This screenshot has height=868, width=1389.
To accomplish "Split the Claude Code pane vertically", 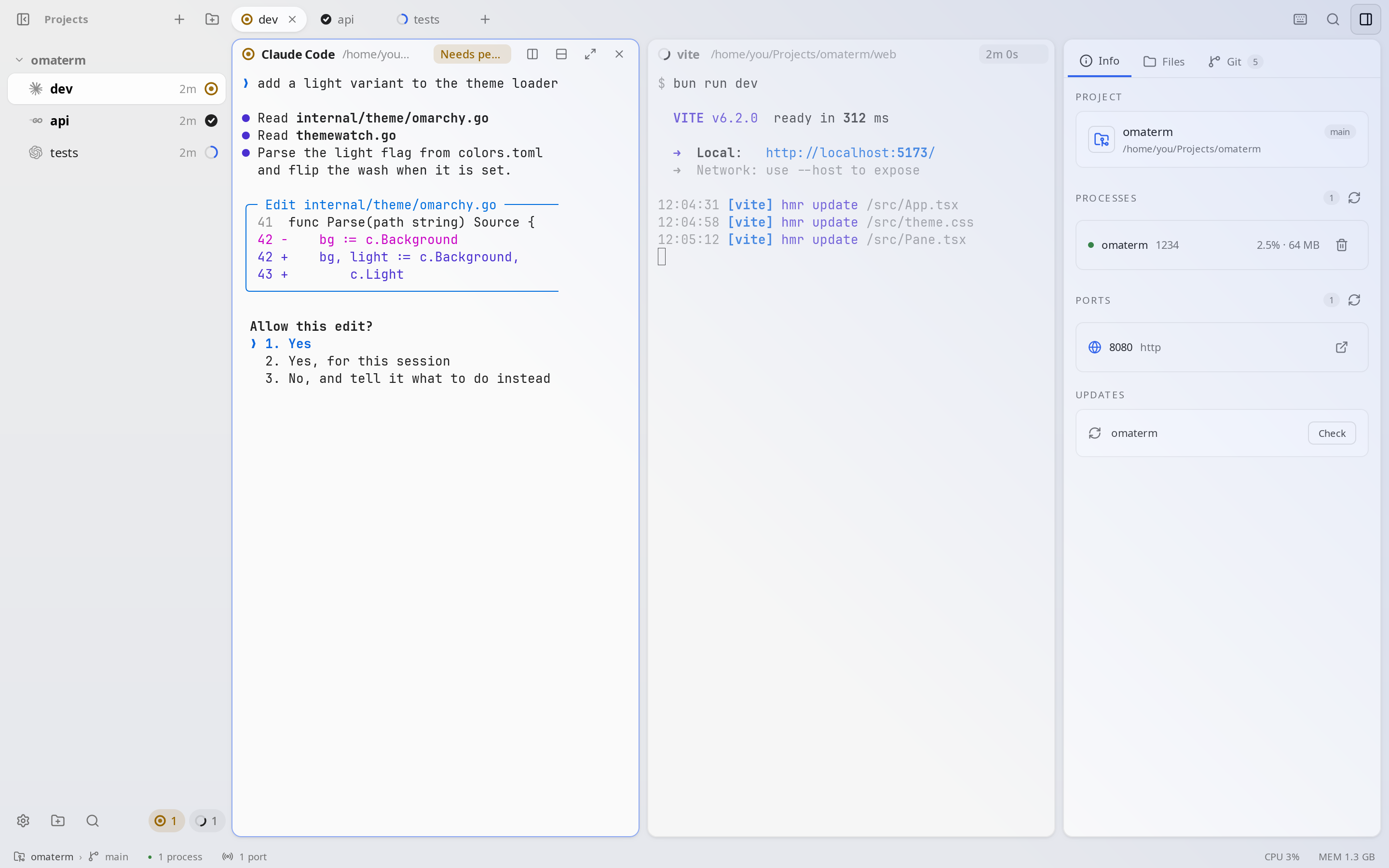I will [x=532, y=54].
